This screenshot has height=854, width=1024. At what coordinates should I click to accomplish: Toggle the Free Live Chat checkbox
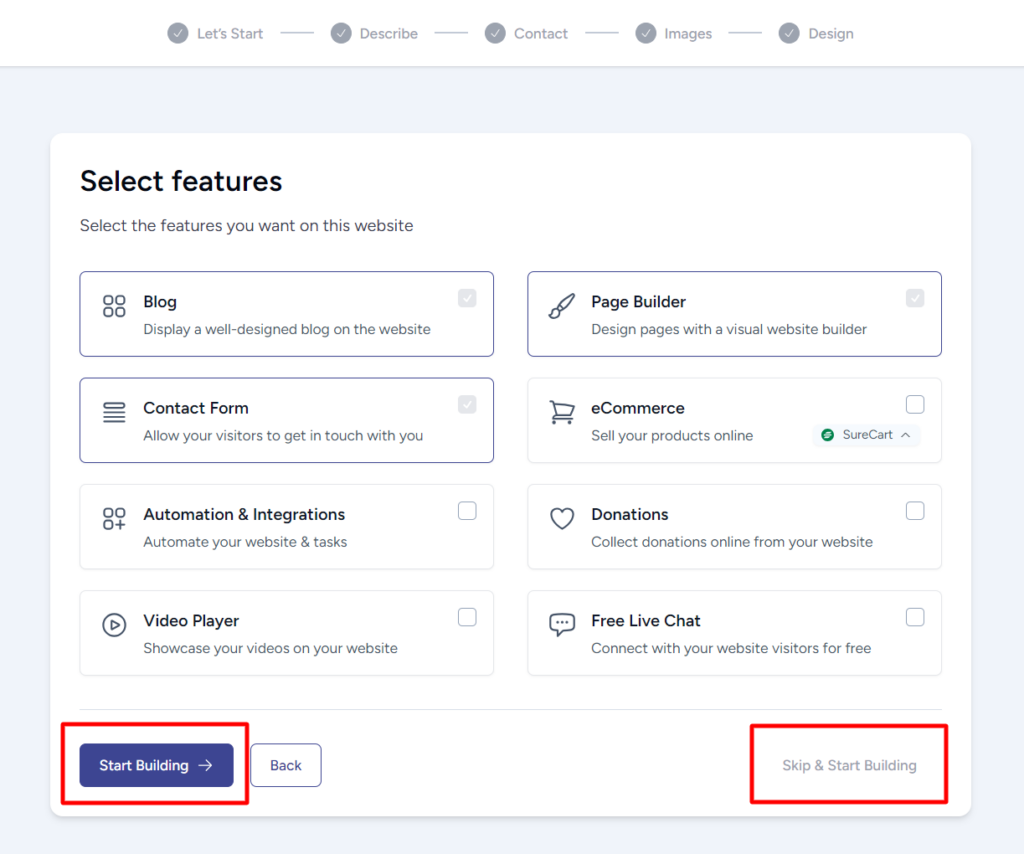point(915,617)
